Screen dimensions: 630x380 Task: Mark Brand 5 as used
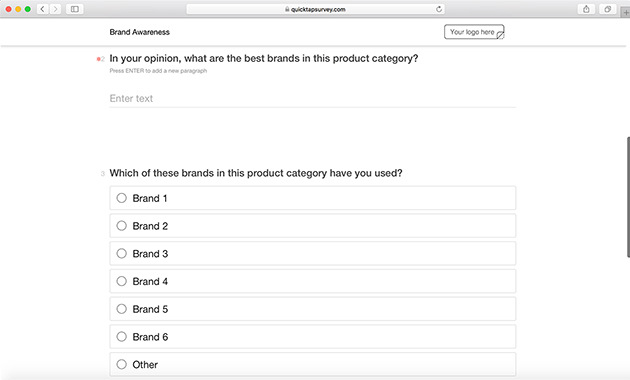313,309
